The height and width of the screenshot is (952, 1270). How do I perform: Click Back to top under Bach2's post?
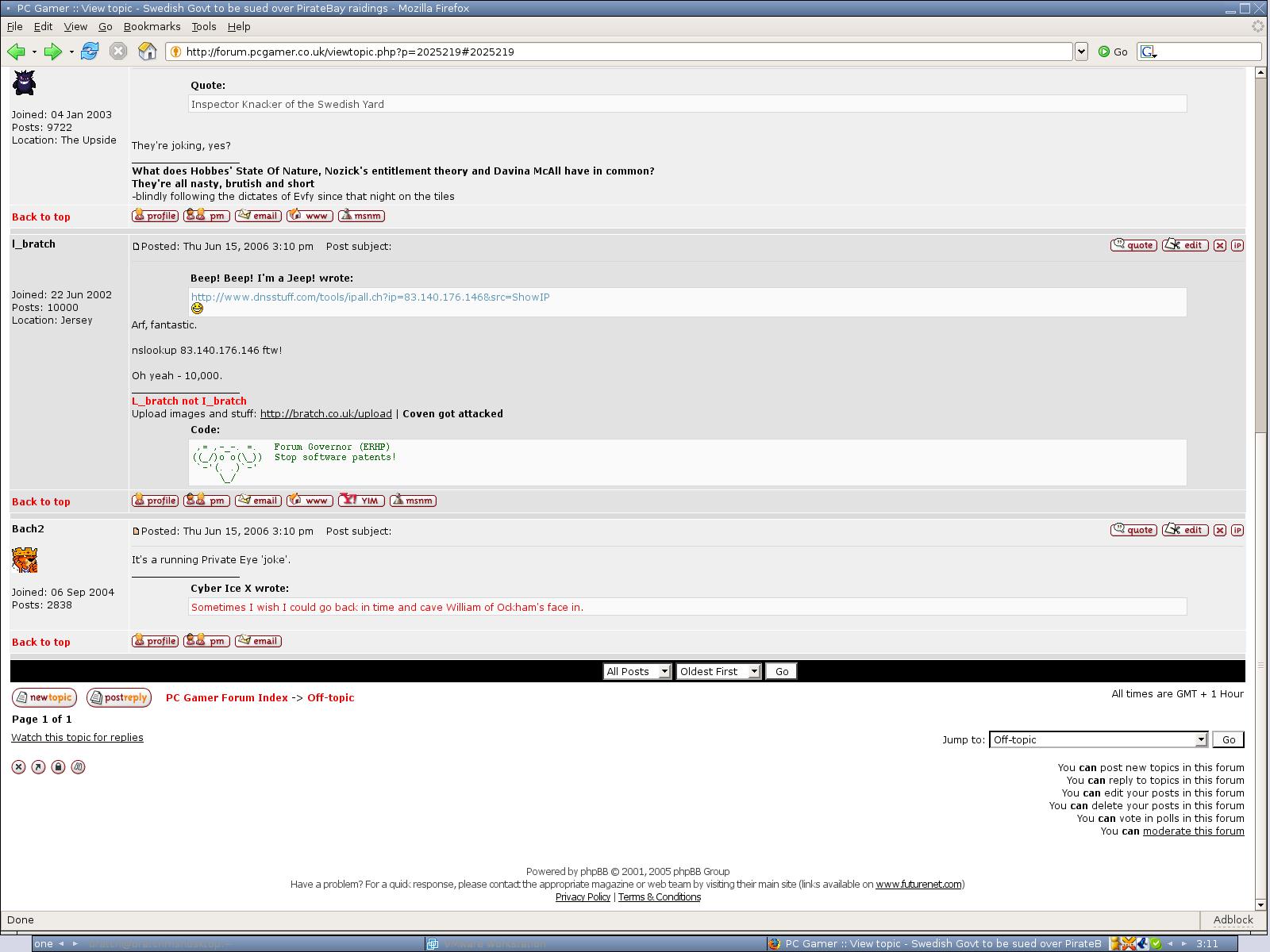[40, 642]
